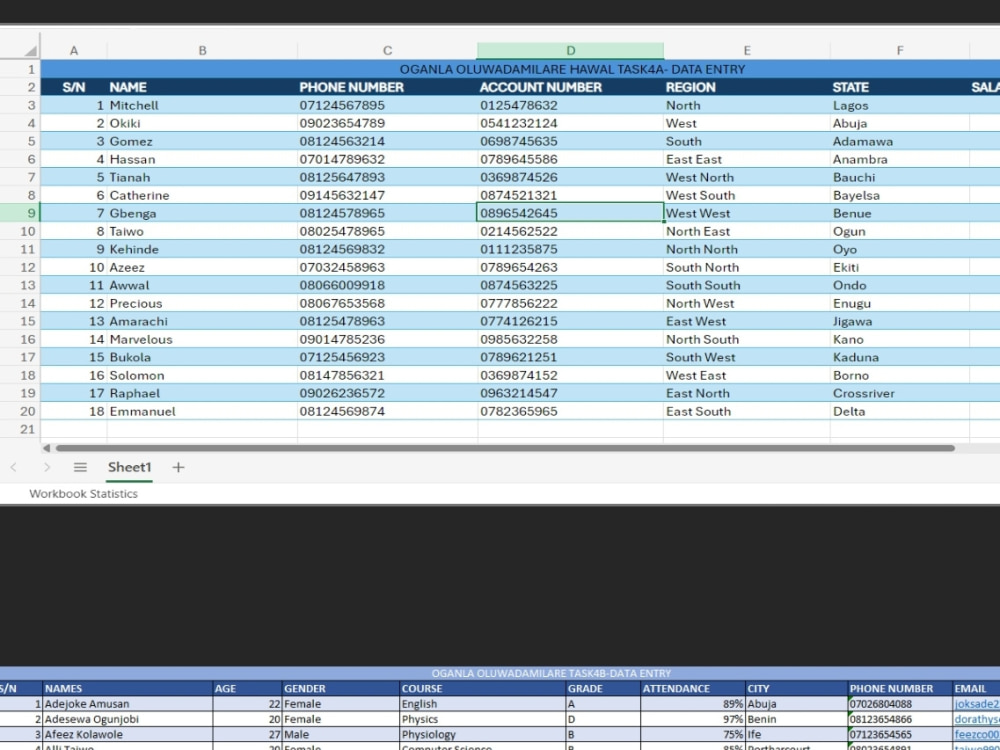1000x750 pixels.
Task: Select column A header
Action: pyautogui.click(x=74, y=51)
